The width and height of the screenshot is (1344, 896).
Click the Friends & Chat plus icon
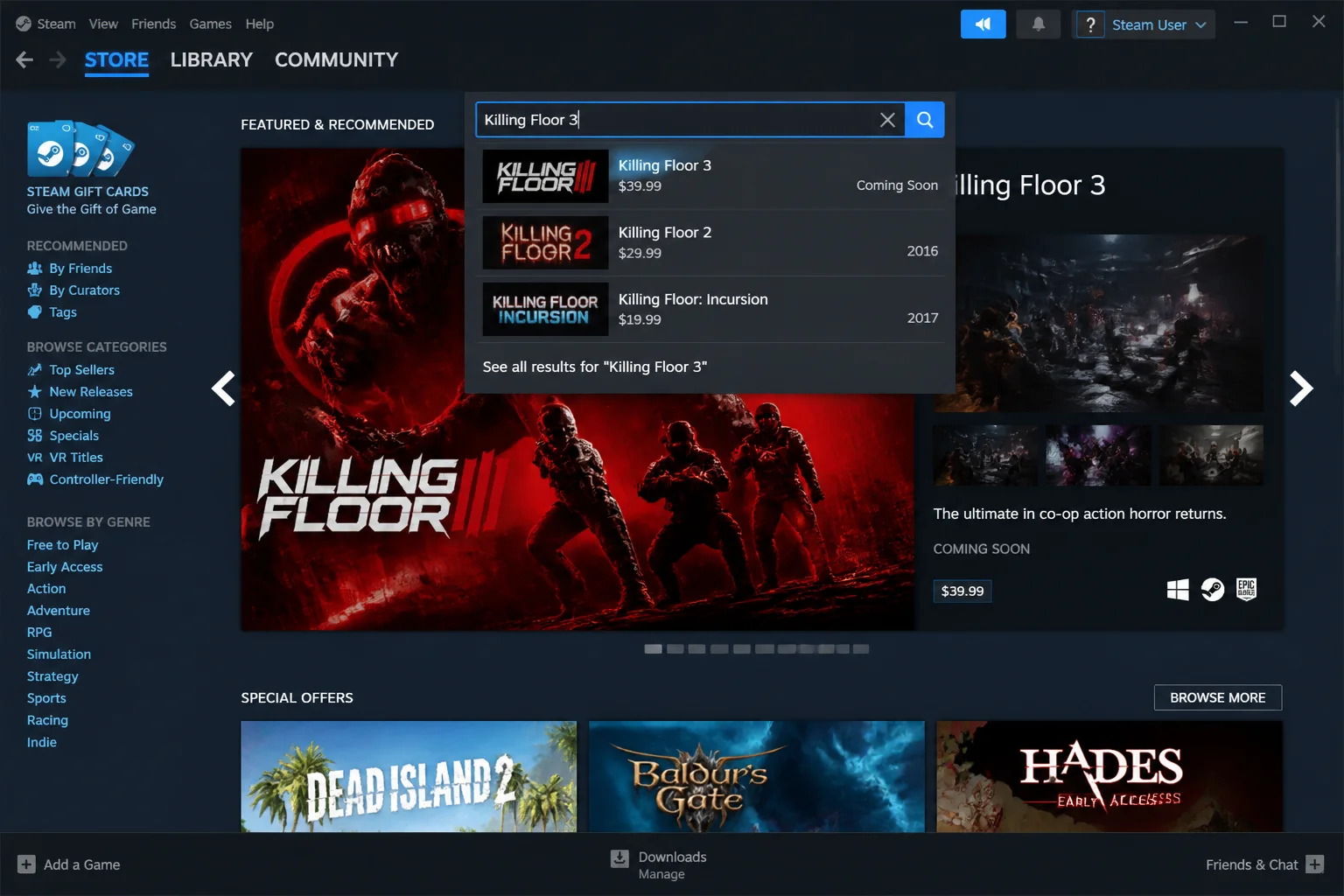(1314, 864)
